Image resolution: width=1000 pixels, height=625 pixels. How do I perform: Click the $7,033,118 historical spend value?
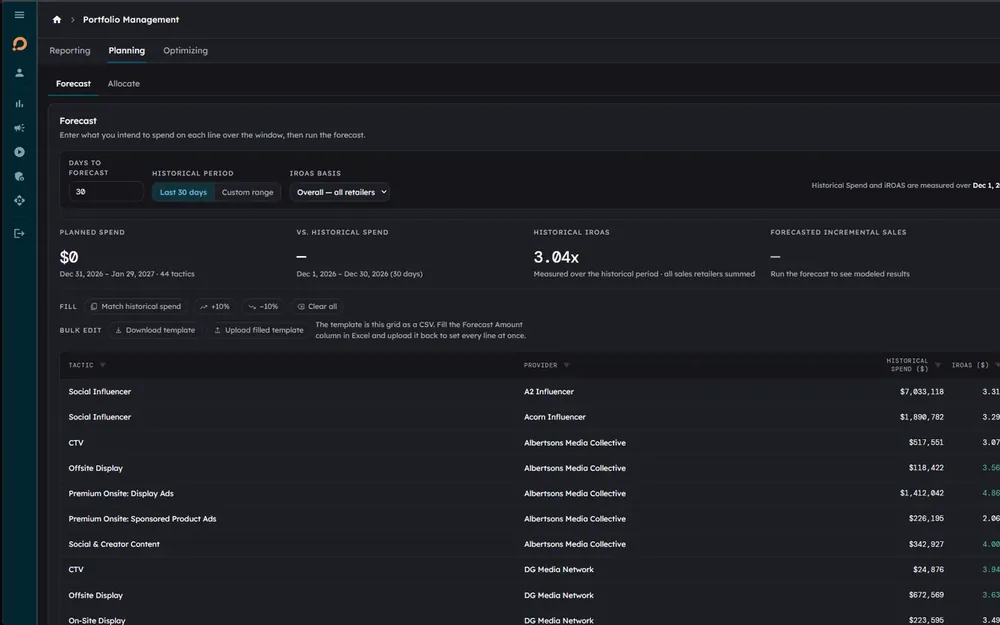[922, 392]
